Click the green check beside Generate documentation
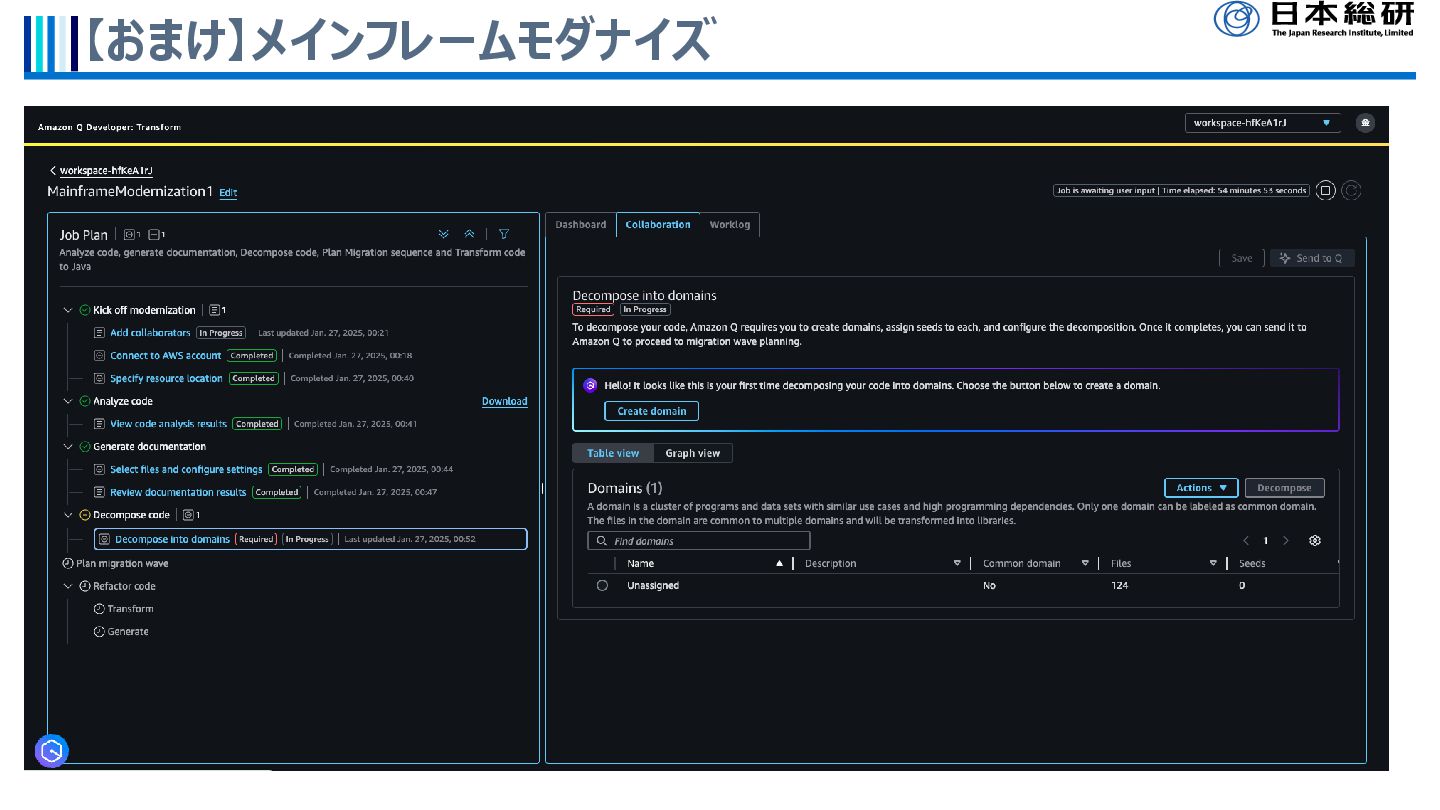The image size is (1440, 810). [84, 447]
